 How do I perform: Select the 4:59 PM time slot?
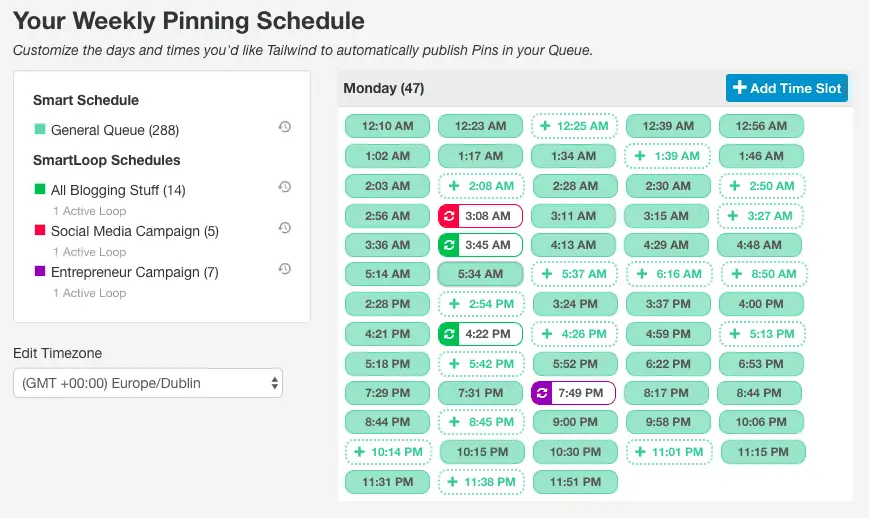pos(668,334)
